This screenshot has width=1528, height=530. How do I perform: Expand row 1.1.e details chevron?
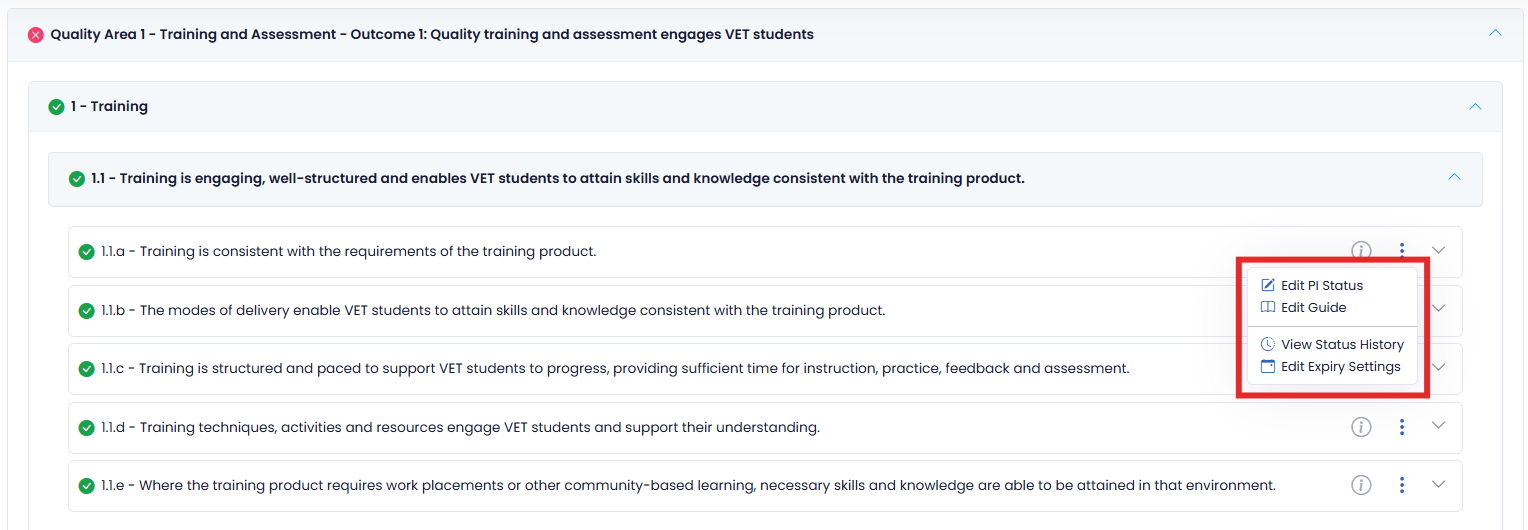click(1438, 485)
